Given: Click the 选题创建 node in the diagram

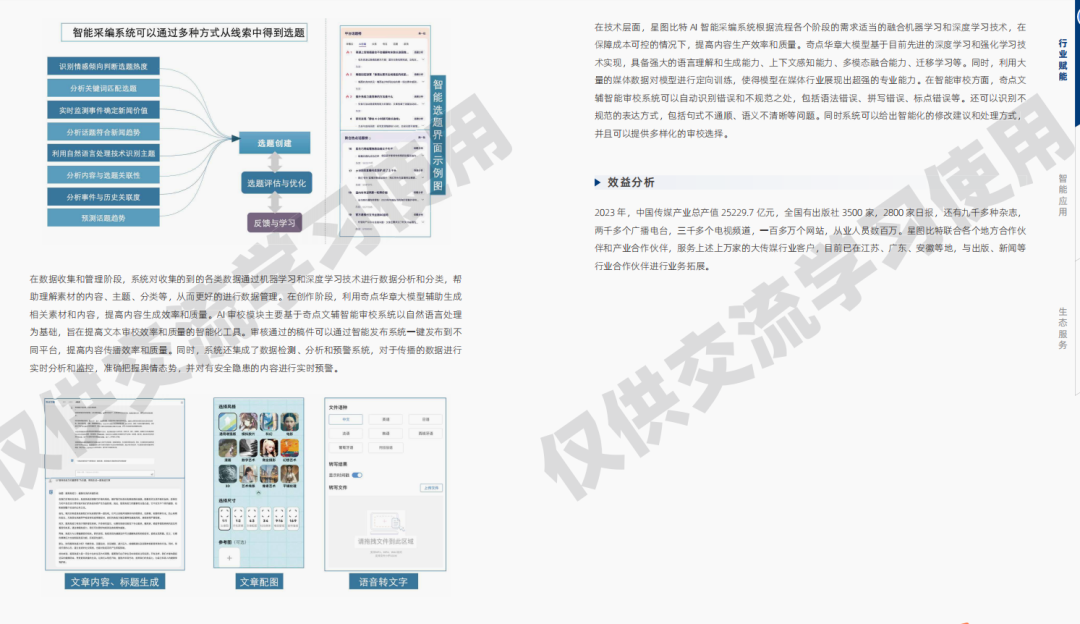Looking at the screenshot, I should (x=275, y=143).
